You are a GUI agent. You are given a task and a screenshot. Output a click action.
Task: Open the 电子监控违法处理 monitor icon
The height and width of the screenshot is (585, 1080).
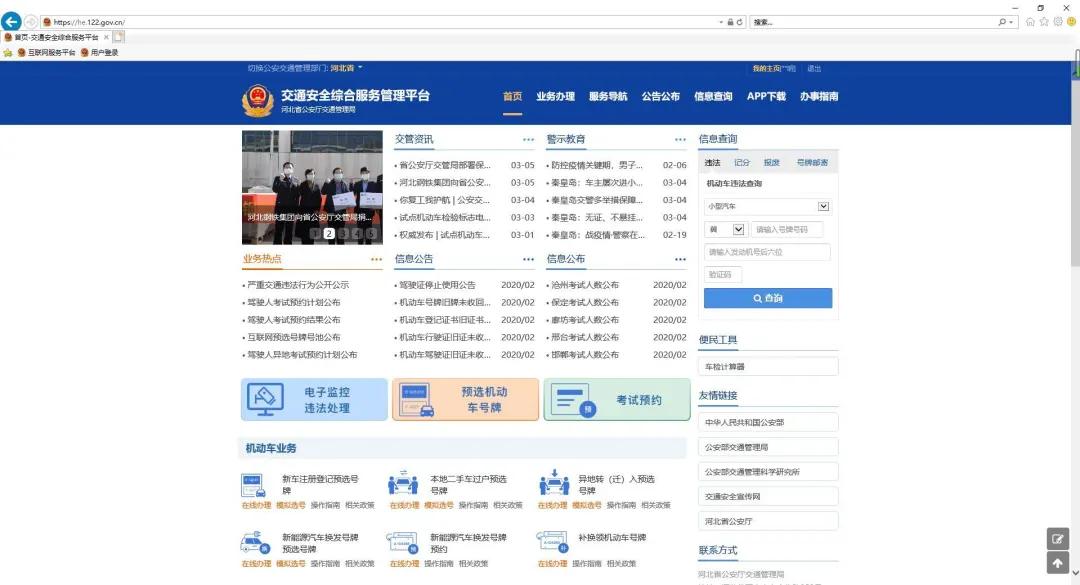tap(265, 399)
